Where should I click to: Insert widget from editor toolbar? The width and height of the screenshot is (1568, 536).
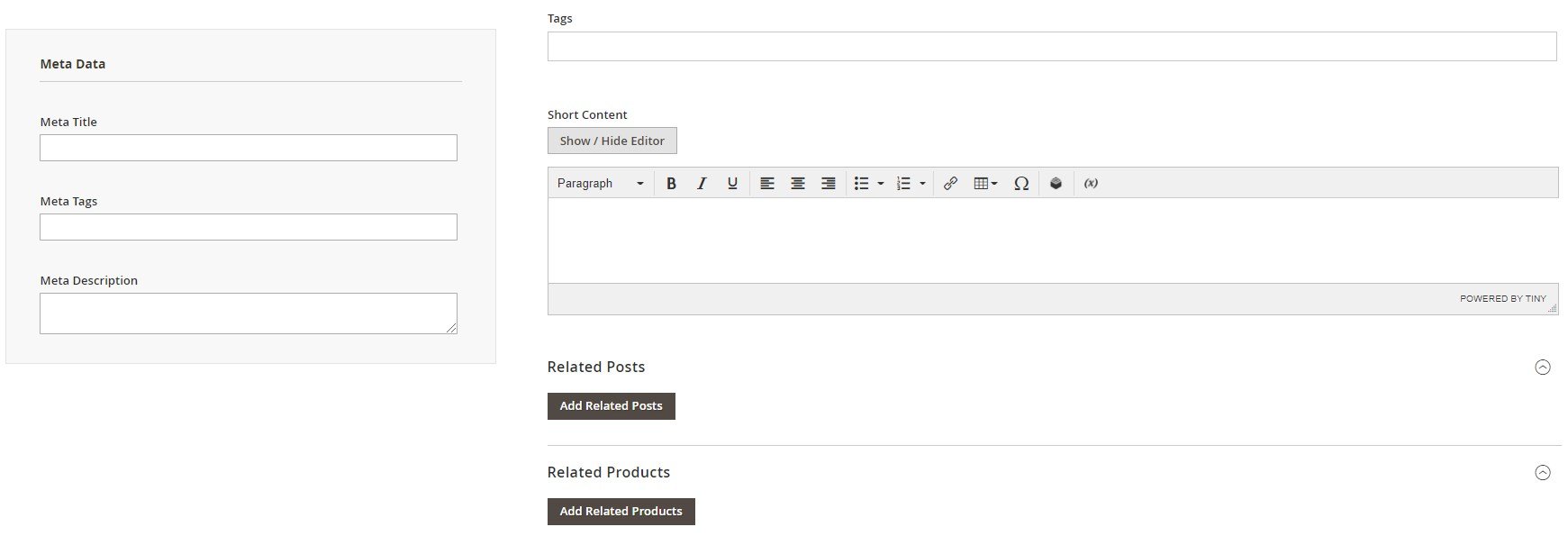pyautogui.click(x=1056, y=183)
